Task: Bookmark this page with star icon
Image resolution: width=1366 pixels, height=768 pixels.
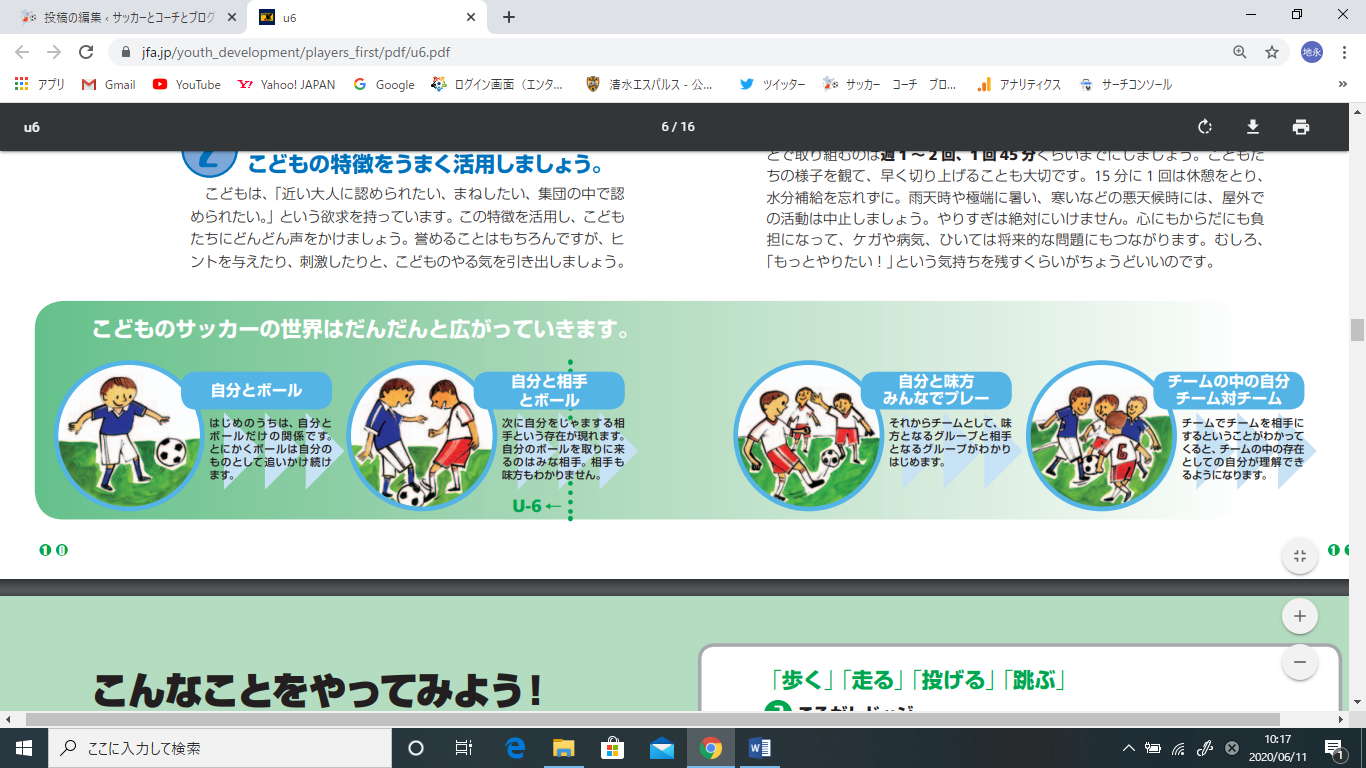Action: coord(1272,52)
